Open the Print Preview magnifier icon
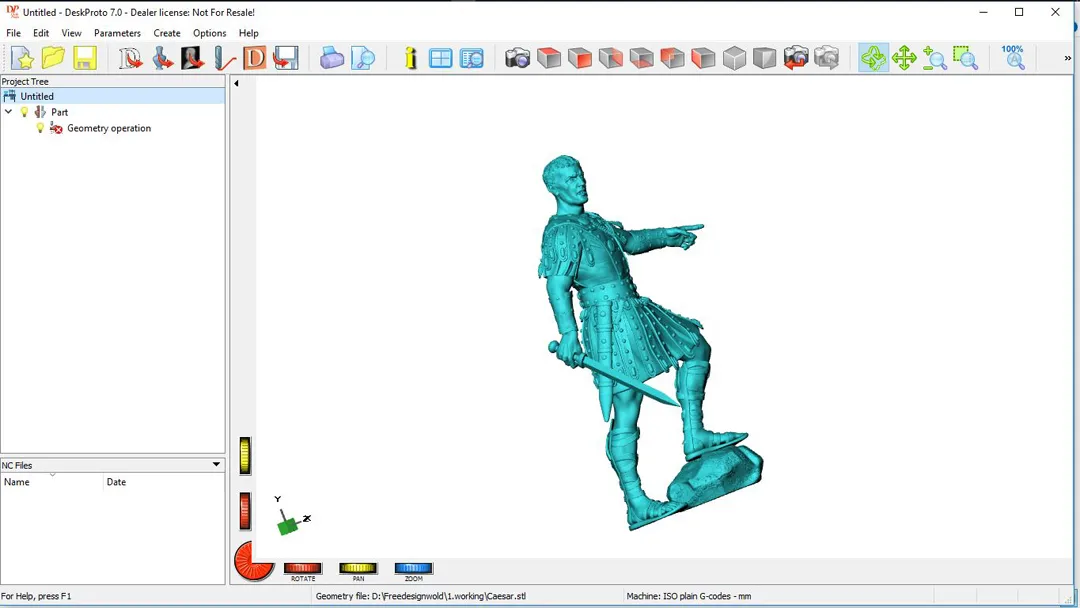 pyautogui.click(x=363, y=59)
